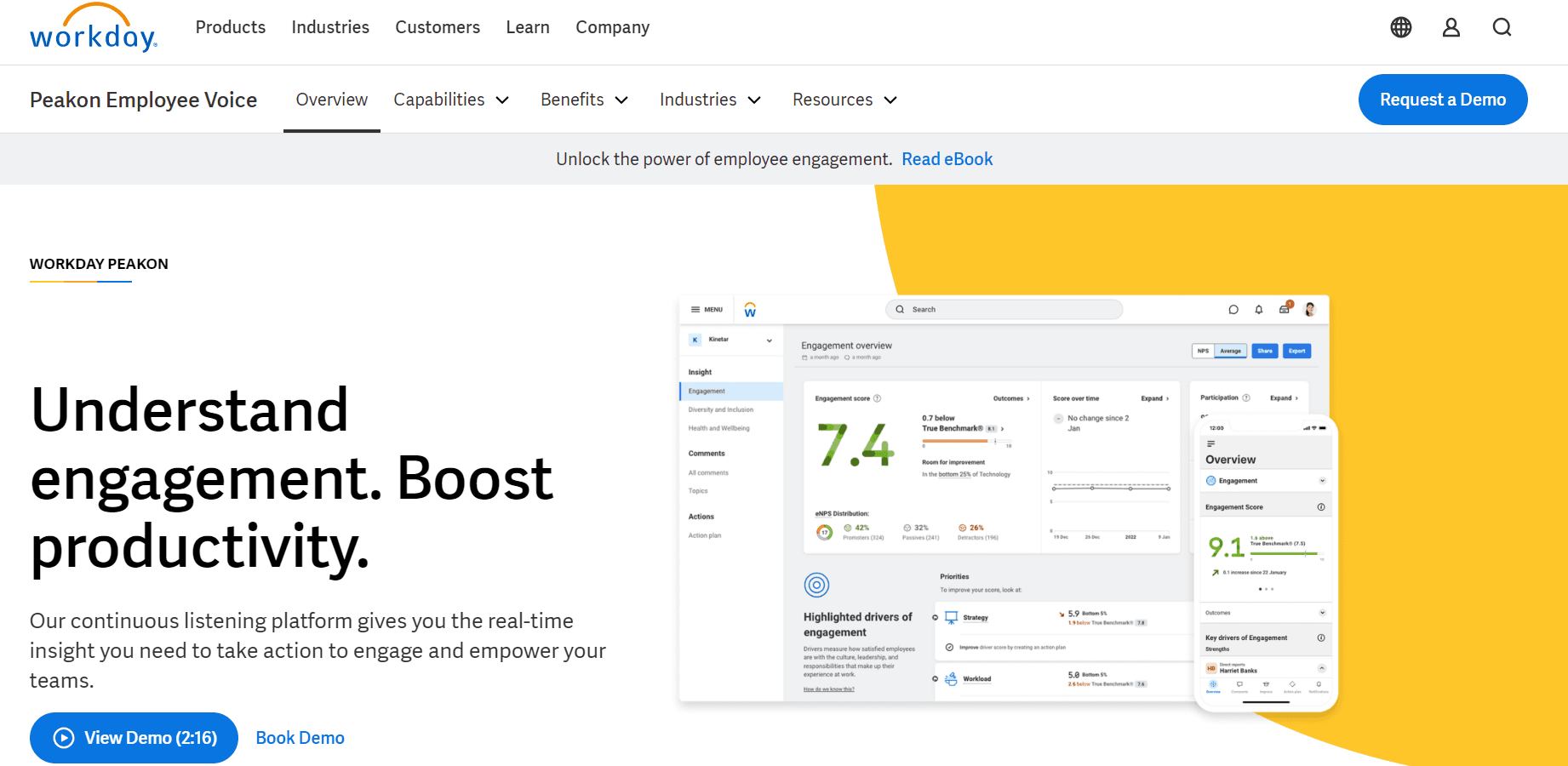Select the Overview tab
Screen dimensions: 1568x766
click(332, 100)
